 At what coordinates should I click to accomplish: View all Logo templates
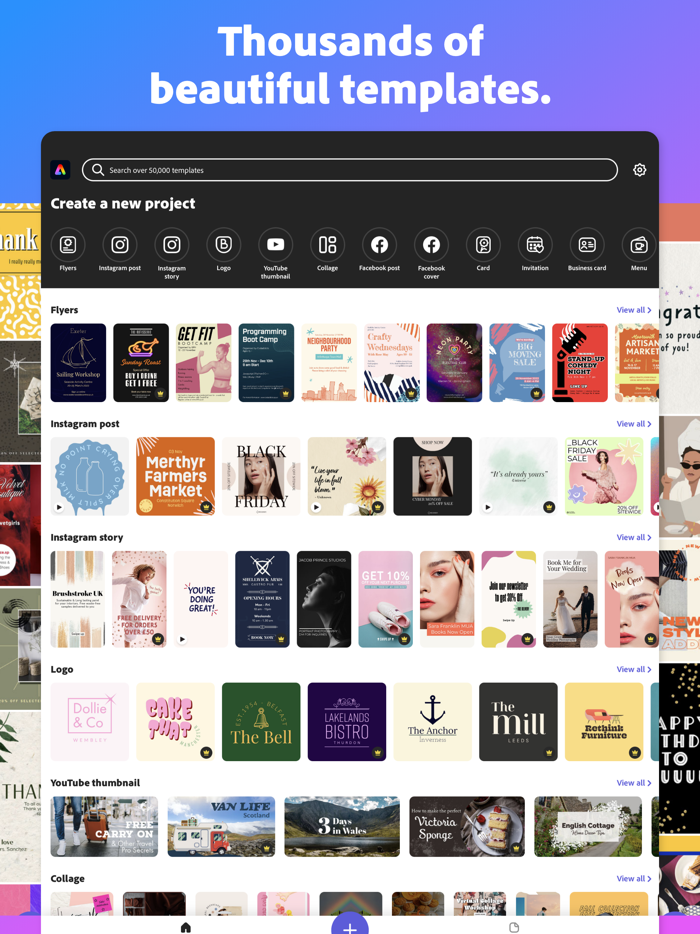[x=634, y=669]
